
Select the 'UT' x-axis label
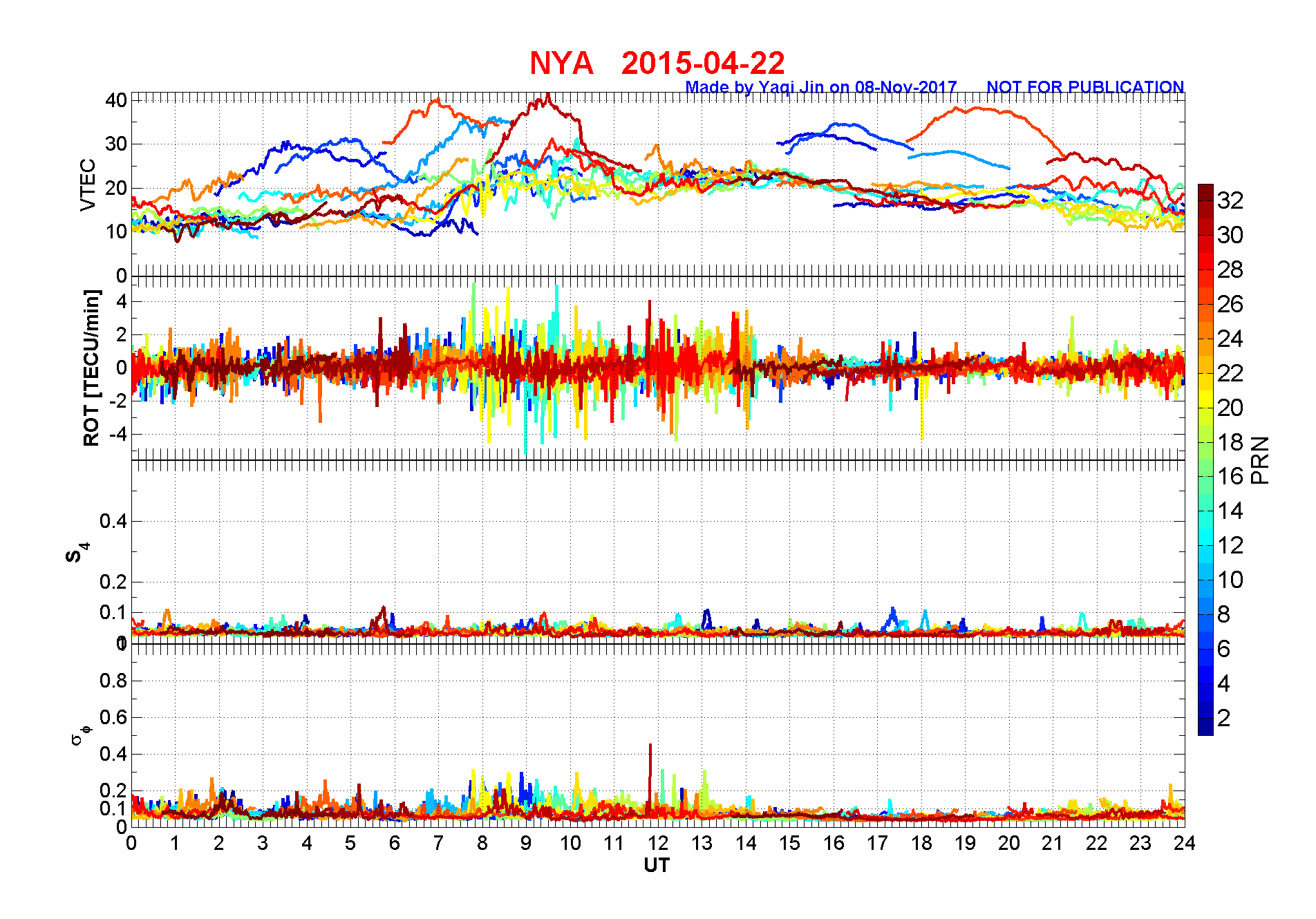[657, 865]
